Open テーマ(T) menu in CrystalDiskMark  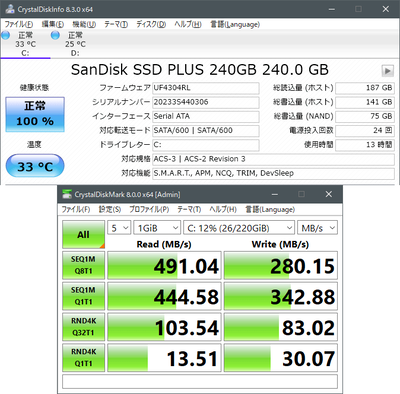[x=189, y=209]
